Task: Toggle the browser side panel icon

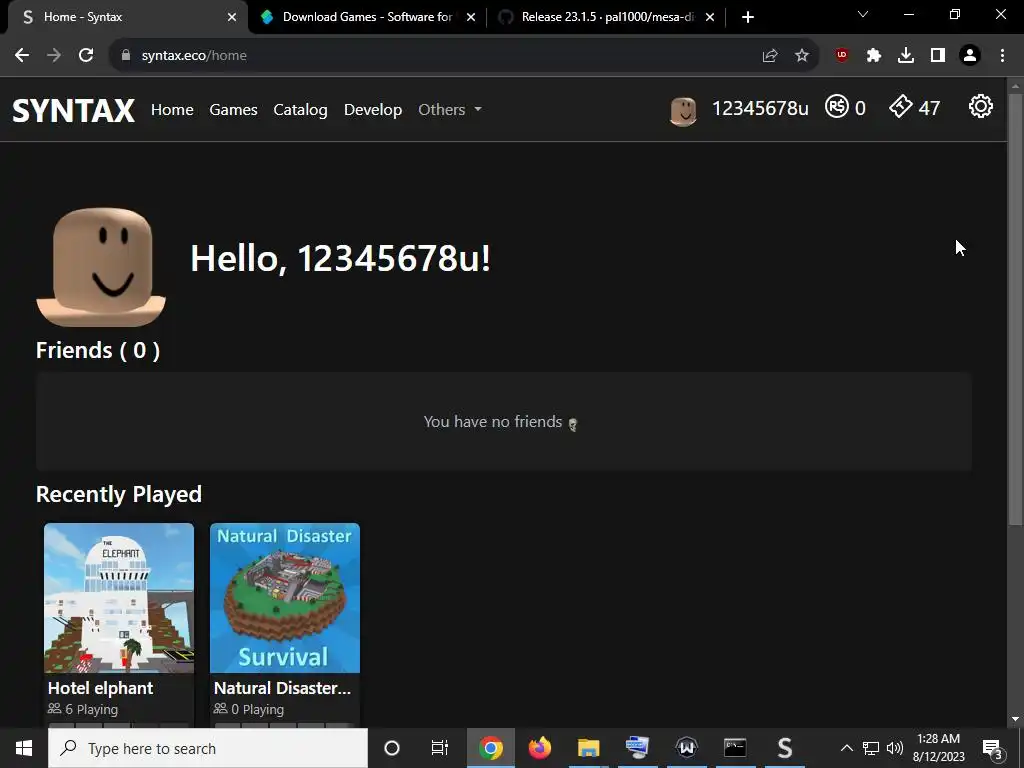Action: coord(938,56)
